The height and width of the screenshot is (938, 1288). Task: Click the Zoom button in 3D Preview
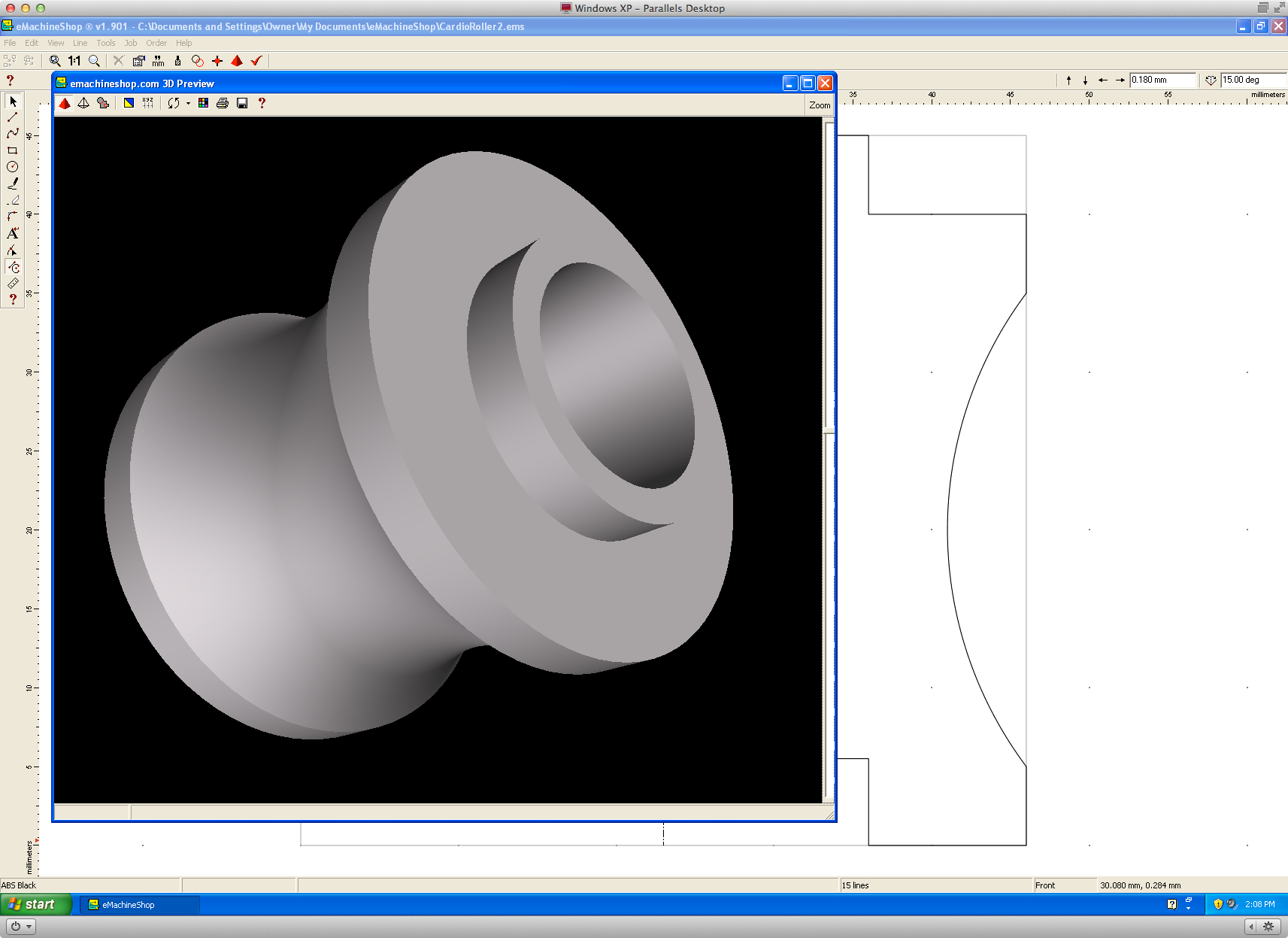click(820, 105)
